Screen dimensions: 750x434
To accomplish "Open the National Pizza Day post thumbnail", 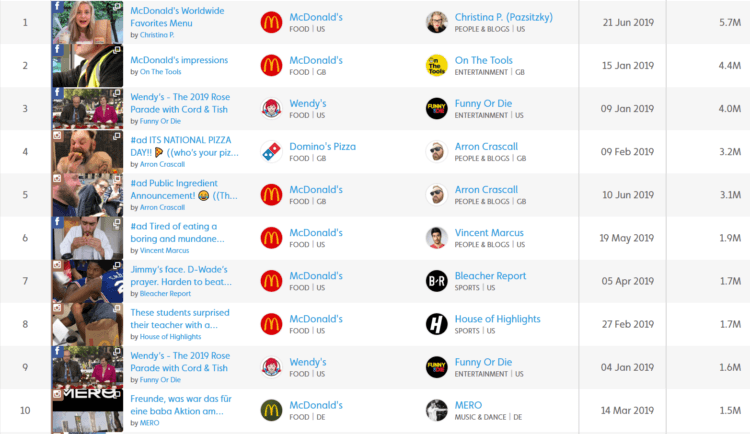I will click(88, 152).
